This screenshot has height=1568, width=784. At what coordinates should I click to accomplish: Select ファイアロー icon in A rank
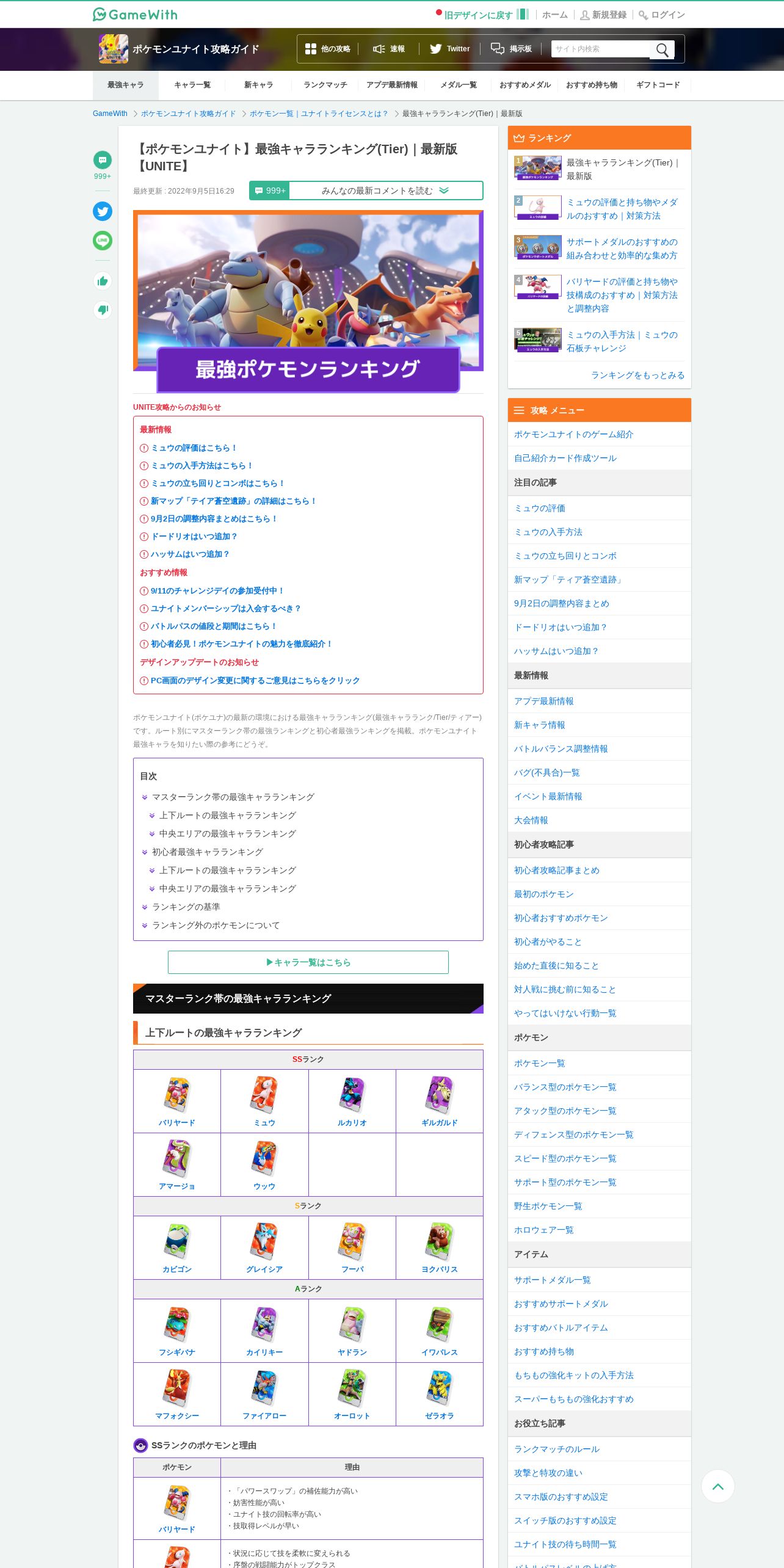(264, 1388)
